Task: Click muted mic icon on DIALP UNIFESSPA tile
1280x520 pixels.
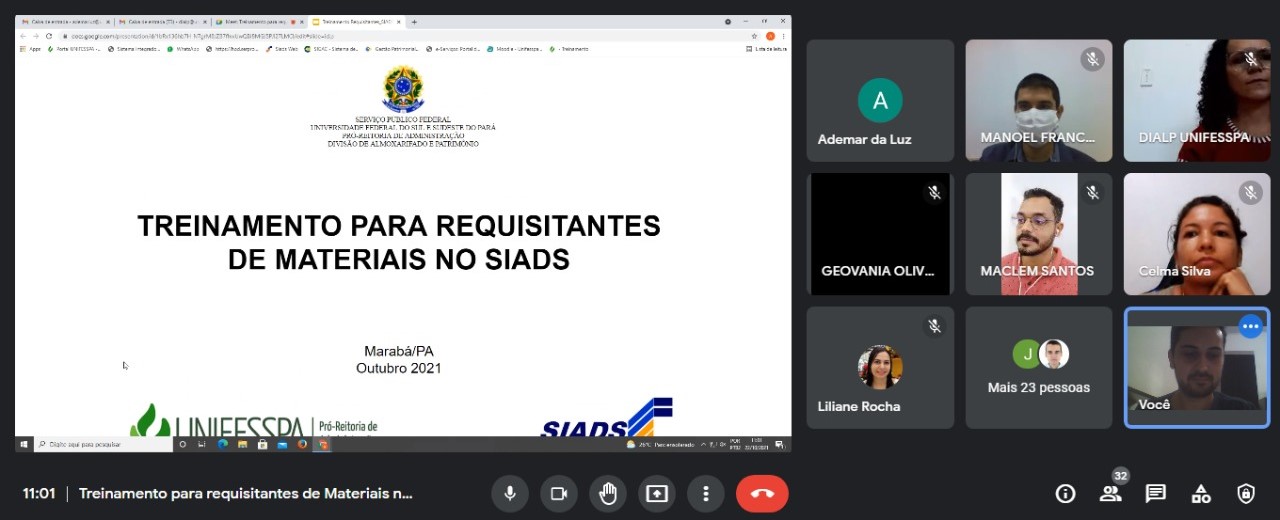Action: (x=1250, y=59)
